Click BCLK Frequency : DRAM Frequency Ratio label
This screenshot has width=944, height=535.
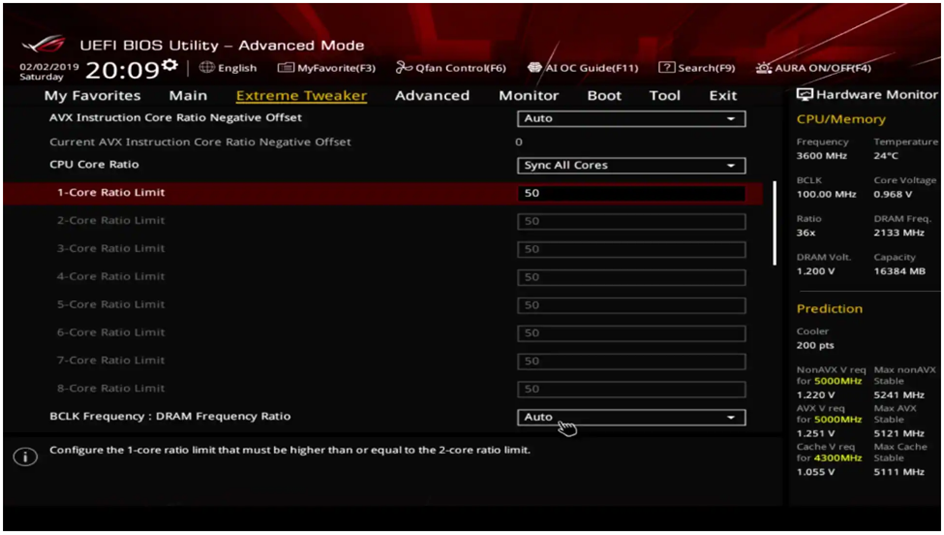[170, 416]
